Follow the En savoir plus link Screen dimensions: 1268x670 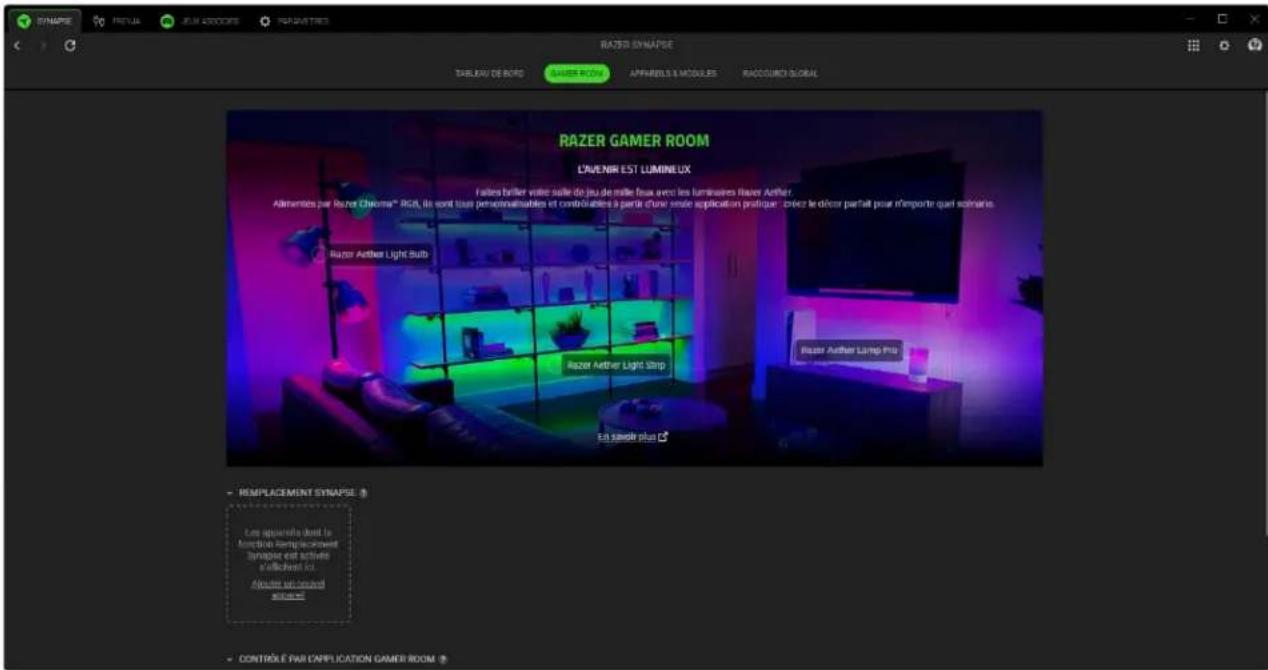coord(632,437)
